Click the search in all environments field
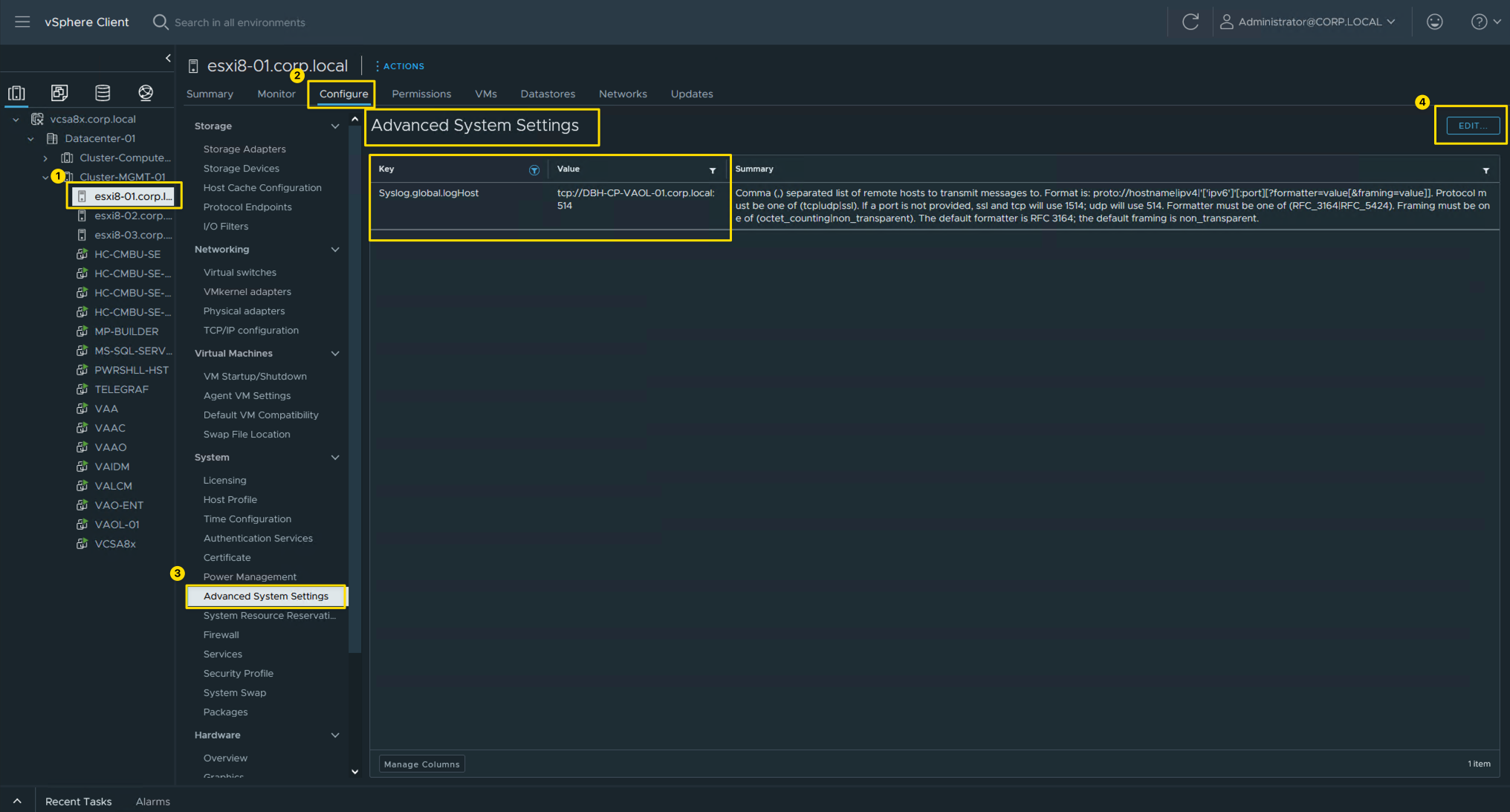This screenshot has width=1510, height=812. pyautogui.click(x=239, y=22)
